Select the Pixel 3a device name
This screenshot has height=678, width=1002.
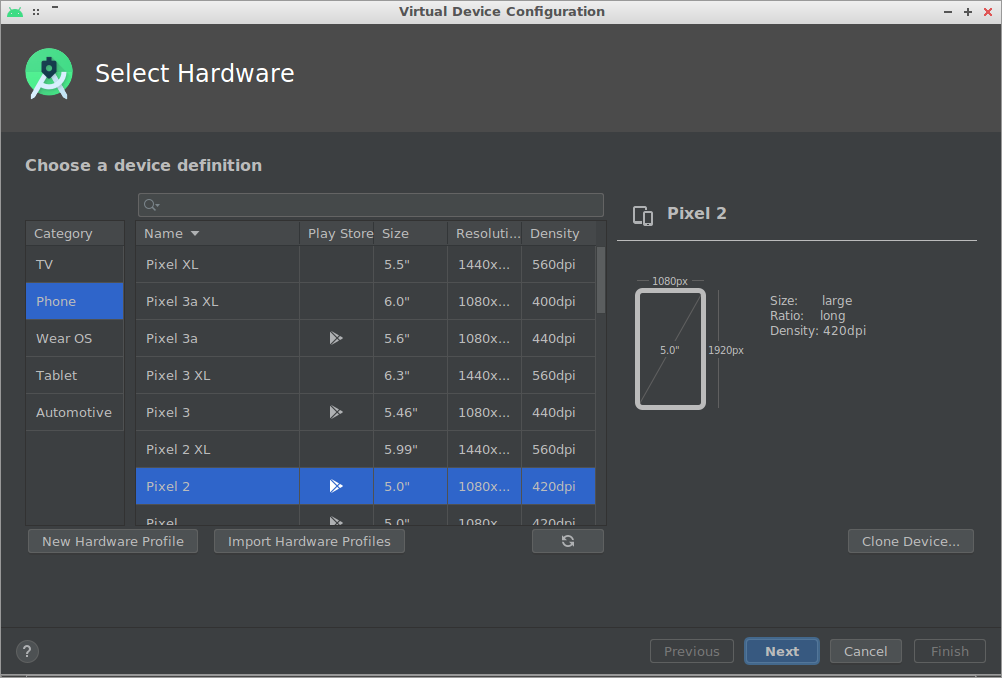[171, 338]
